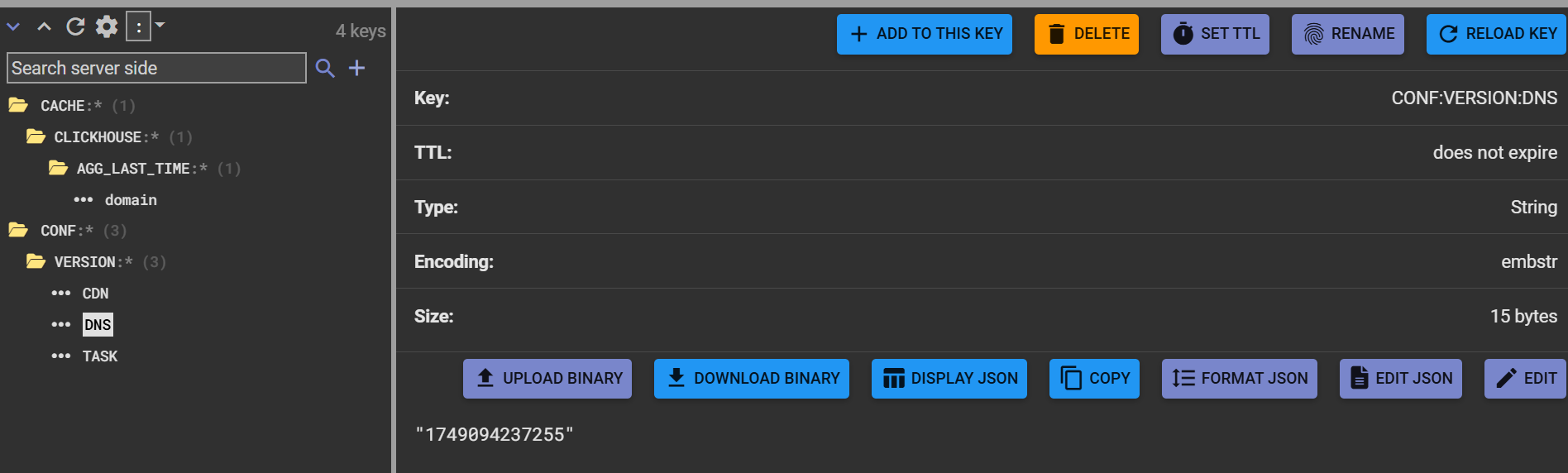Add a new key with the plus icon
Screen dimensions: 1568x473
[357, 68]
